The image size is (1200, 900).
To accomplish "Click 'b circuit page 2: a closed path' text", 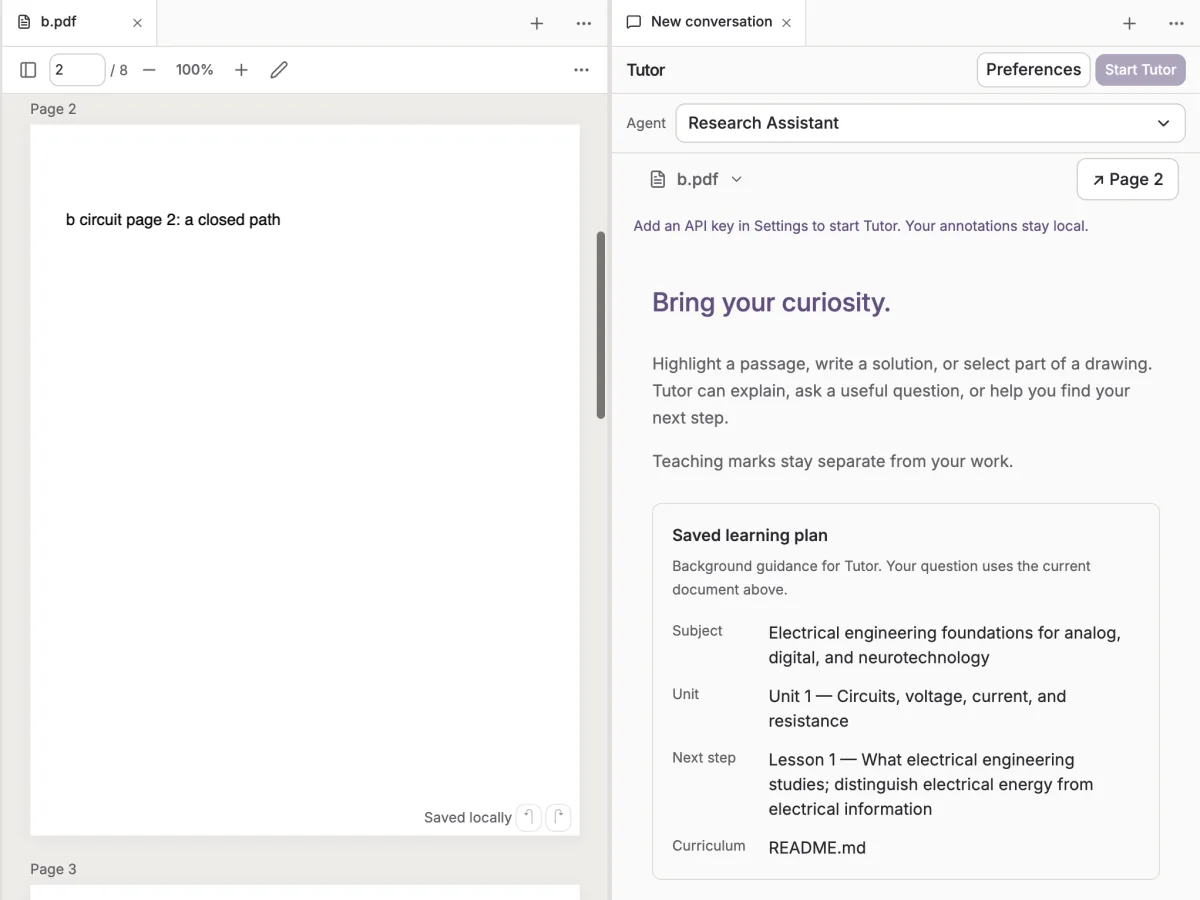I will pyautogui.click(x=173, y=220).
